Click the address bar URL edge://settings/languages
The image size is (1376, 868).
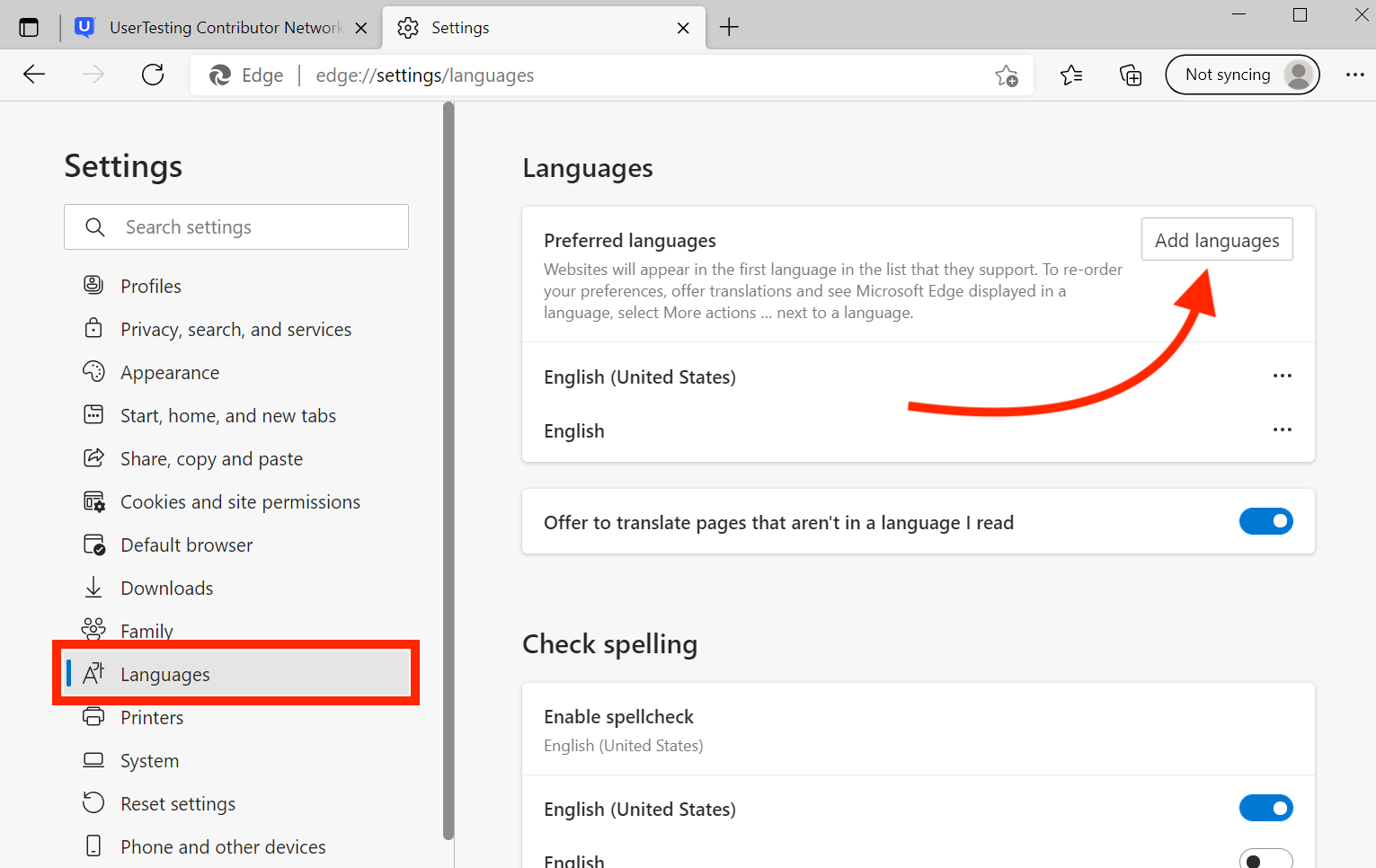pos(424,75)
